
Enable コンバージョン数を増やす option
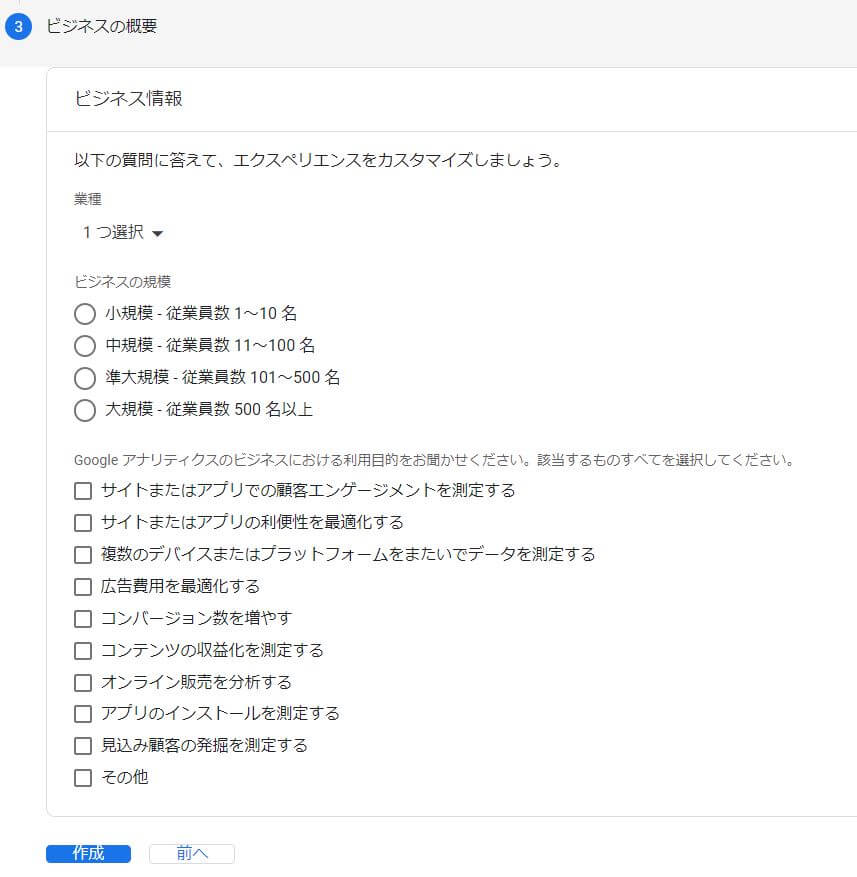(x=83, y=618)
